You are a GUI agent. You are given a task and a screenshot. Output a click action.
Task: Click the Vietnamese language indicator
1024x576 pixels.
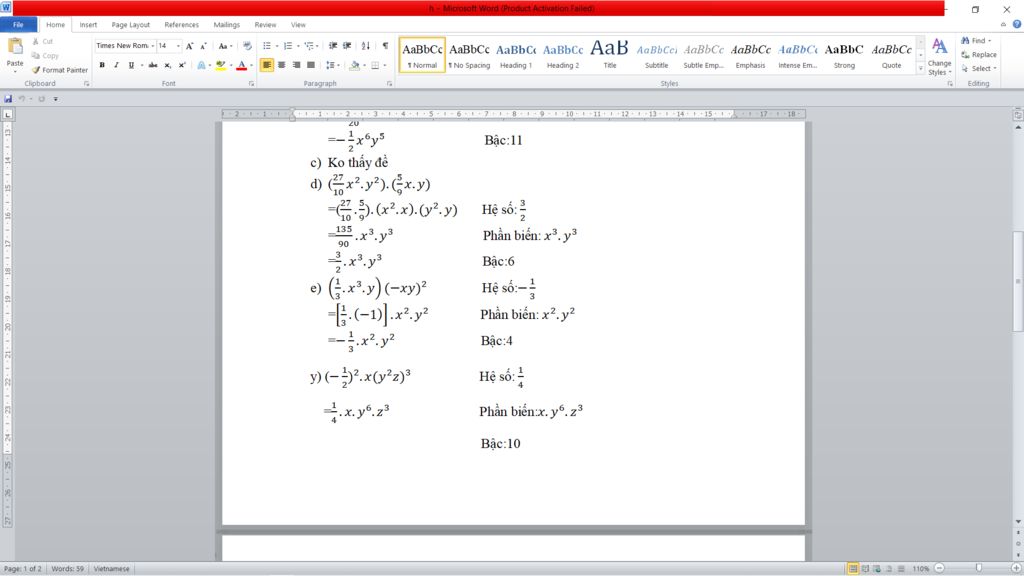(112, 569)
